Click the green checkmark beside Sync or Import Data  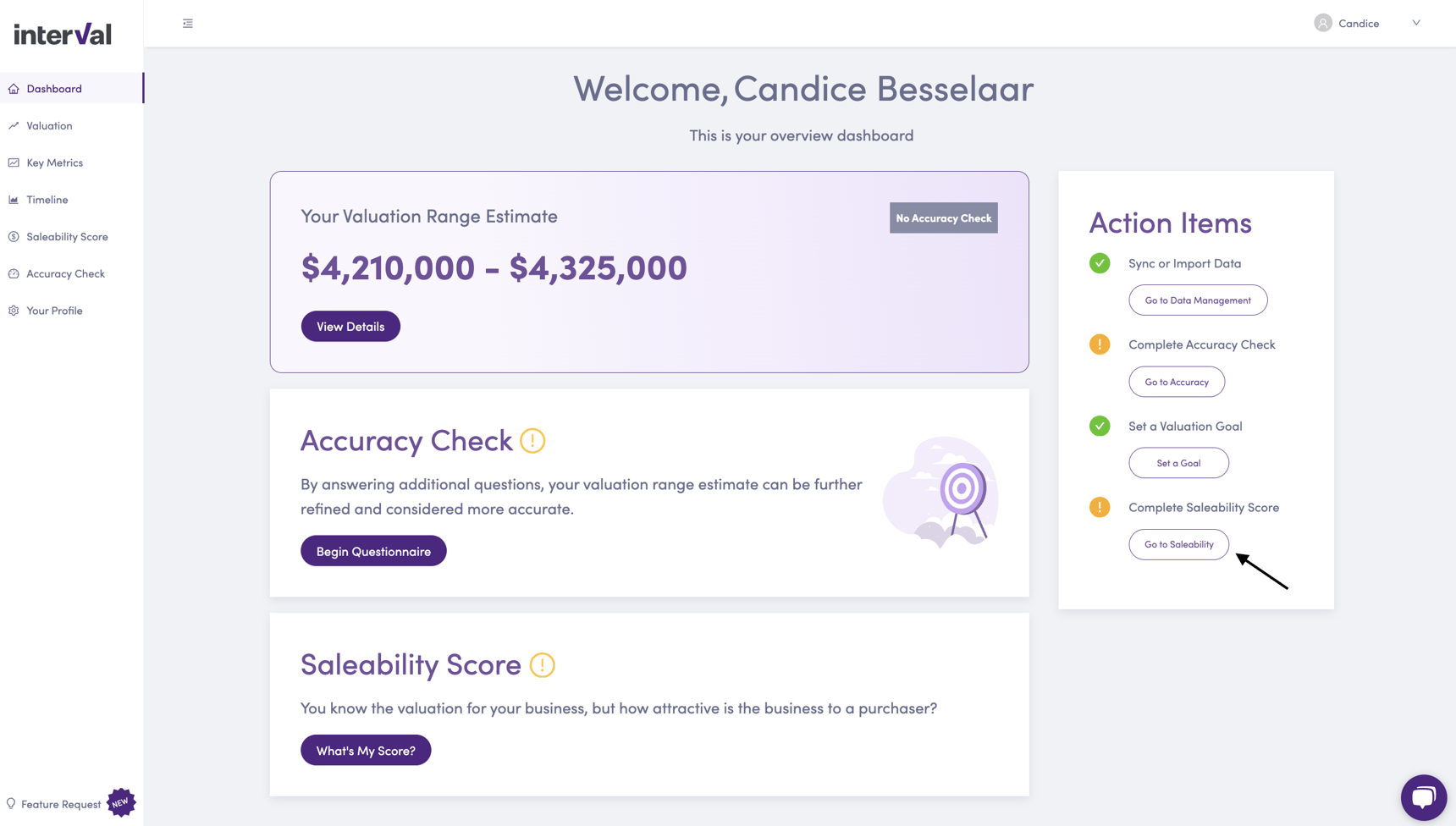point(1099,263)
